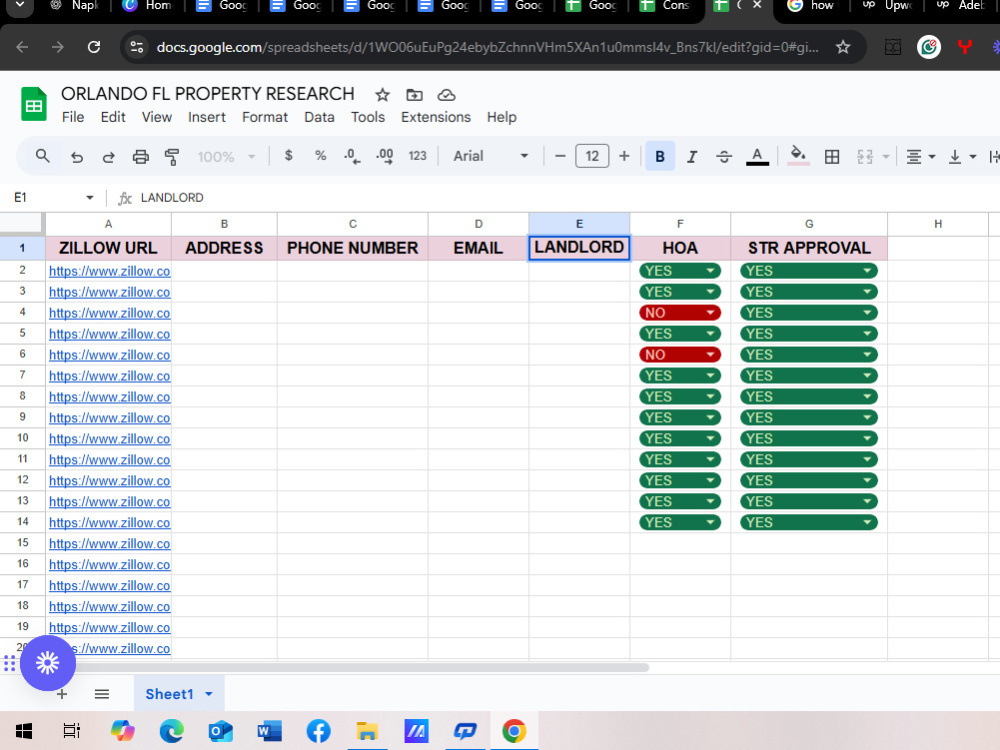Open the File menu

73,117
